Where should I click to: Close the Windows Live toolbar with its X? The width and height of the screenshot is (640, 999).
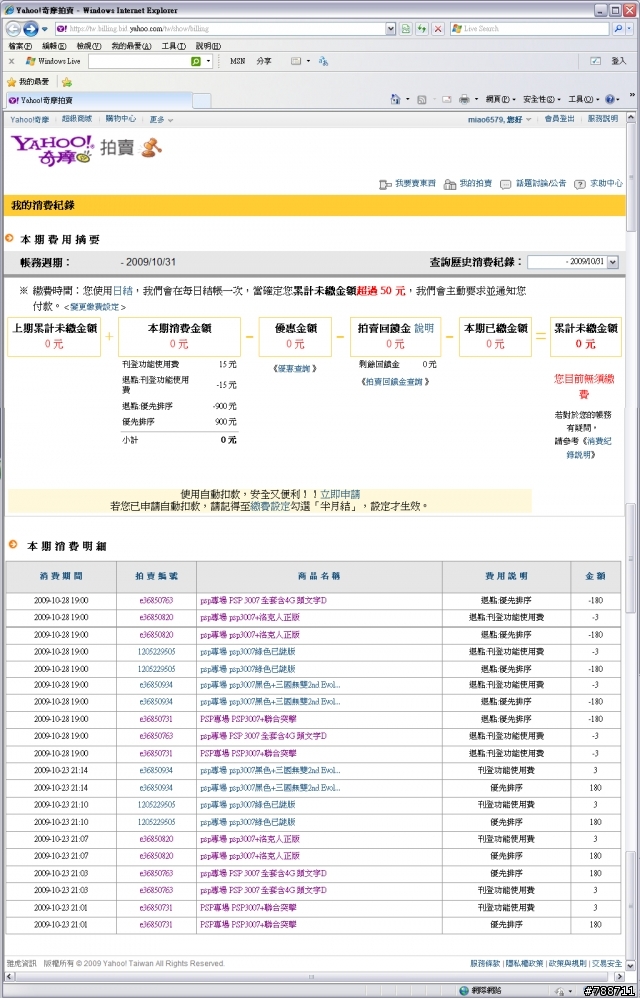click(x=11, y=61)
